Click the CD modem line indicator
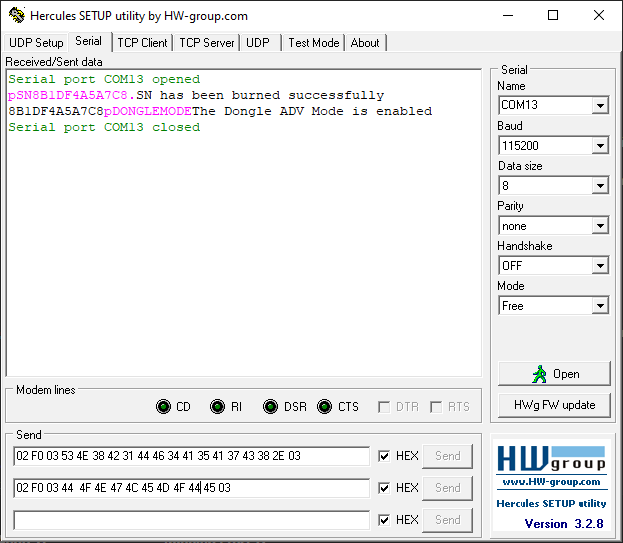623x543 pixels. [x=164, y=406]
